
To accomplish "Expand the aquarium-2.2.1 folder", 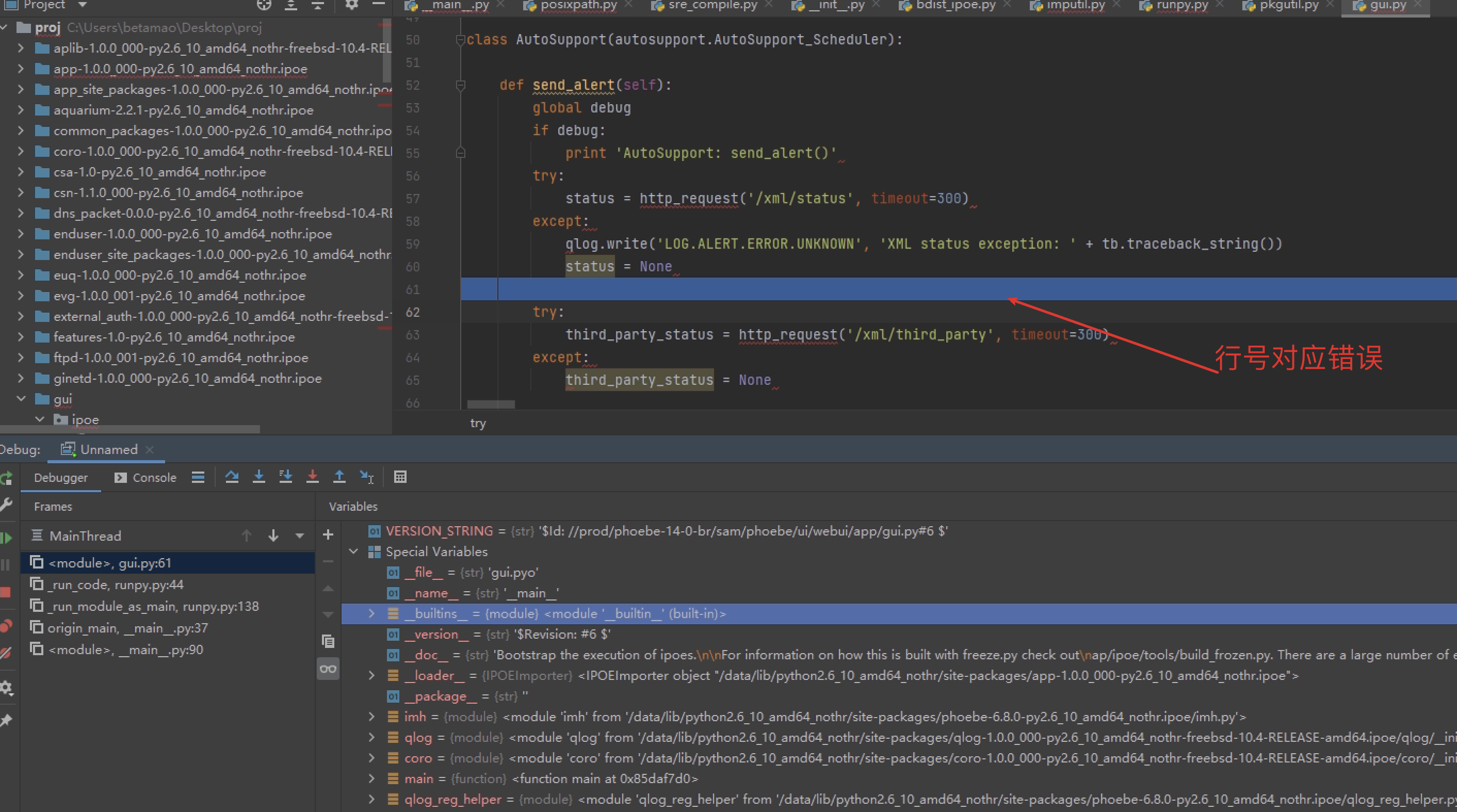I will pos(22,110).
